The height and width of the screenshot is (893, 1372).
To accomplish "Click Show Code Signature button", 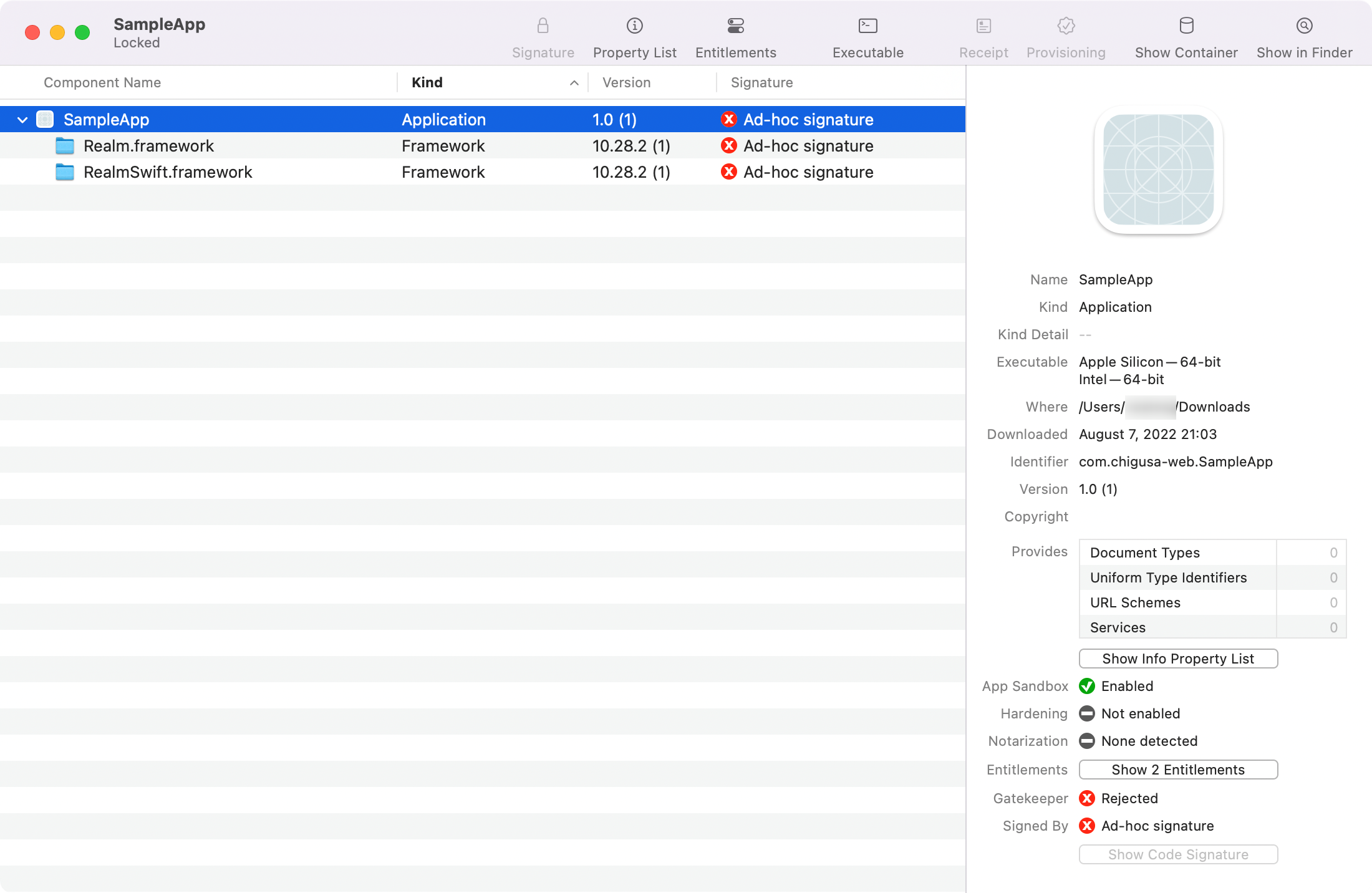I will [x=1178, y=854].
